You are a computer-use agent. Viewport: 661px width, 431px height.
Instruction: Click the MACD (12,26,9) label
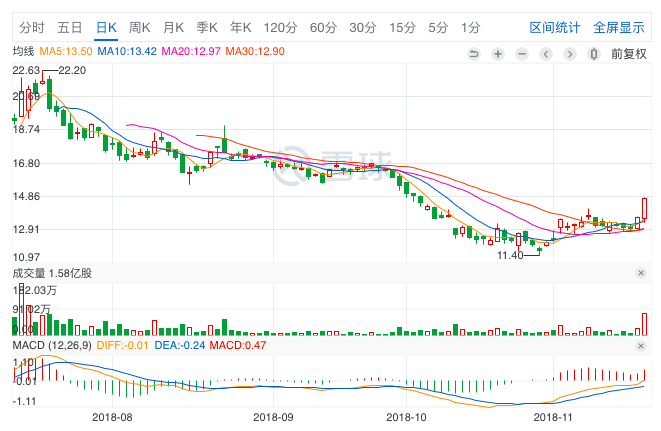click(x=52, y=345)
